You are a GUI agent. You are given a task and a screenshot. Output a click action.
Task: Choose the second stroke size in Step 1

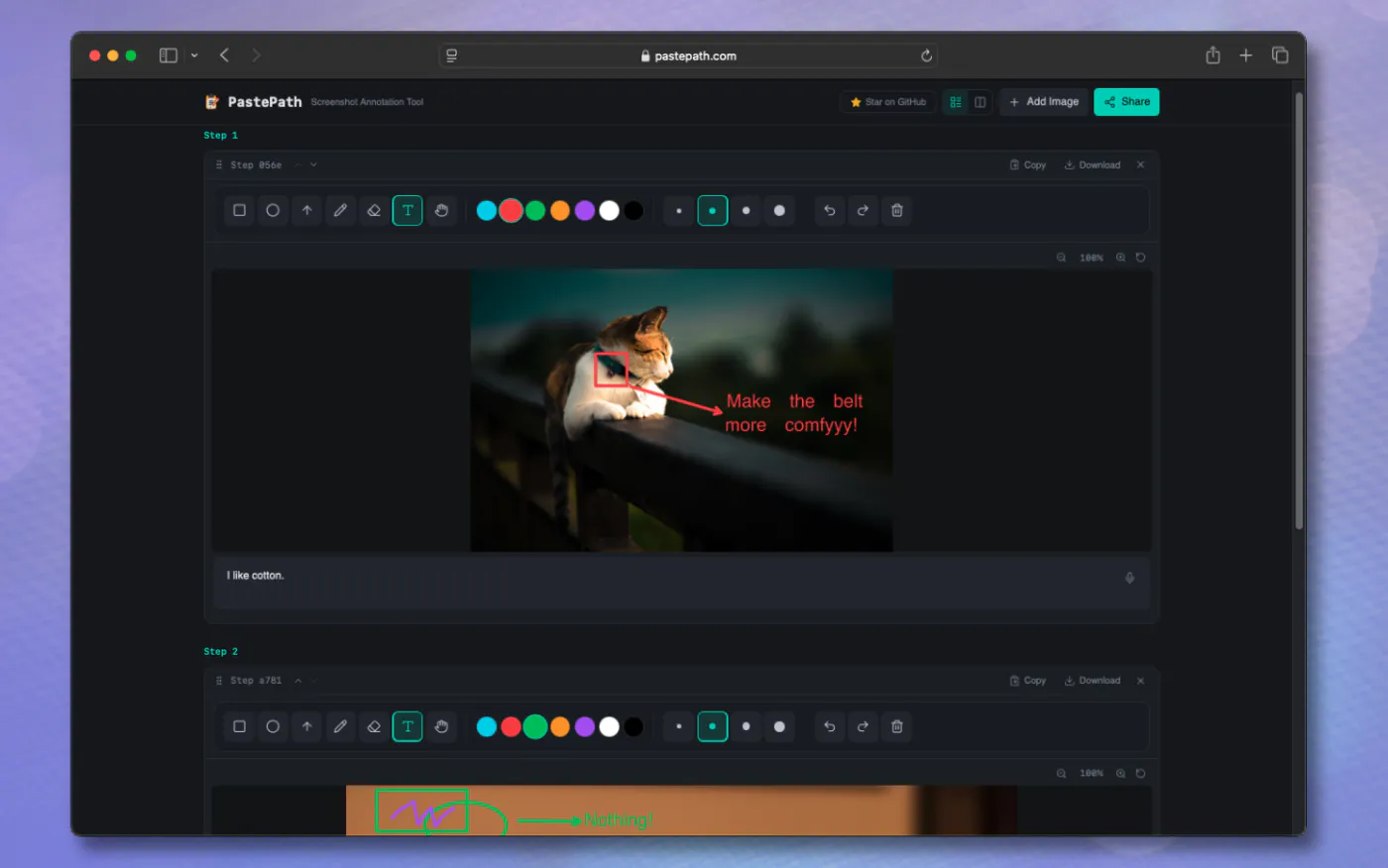713,210
